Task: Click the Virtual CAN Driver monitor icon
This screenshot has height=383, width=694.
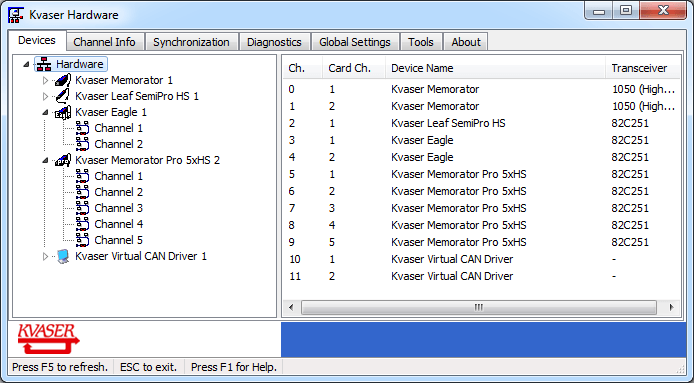Action: (x=63, y=256)
